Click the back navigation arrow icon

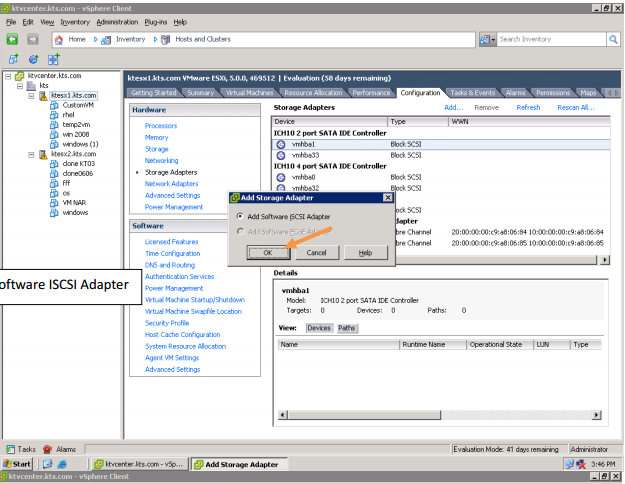(12, 39)
